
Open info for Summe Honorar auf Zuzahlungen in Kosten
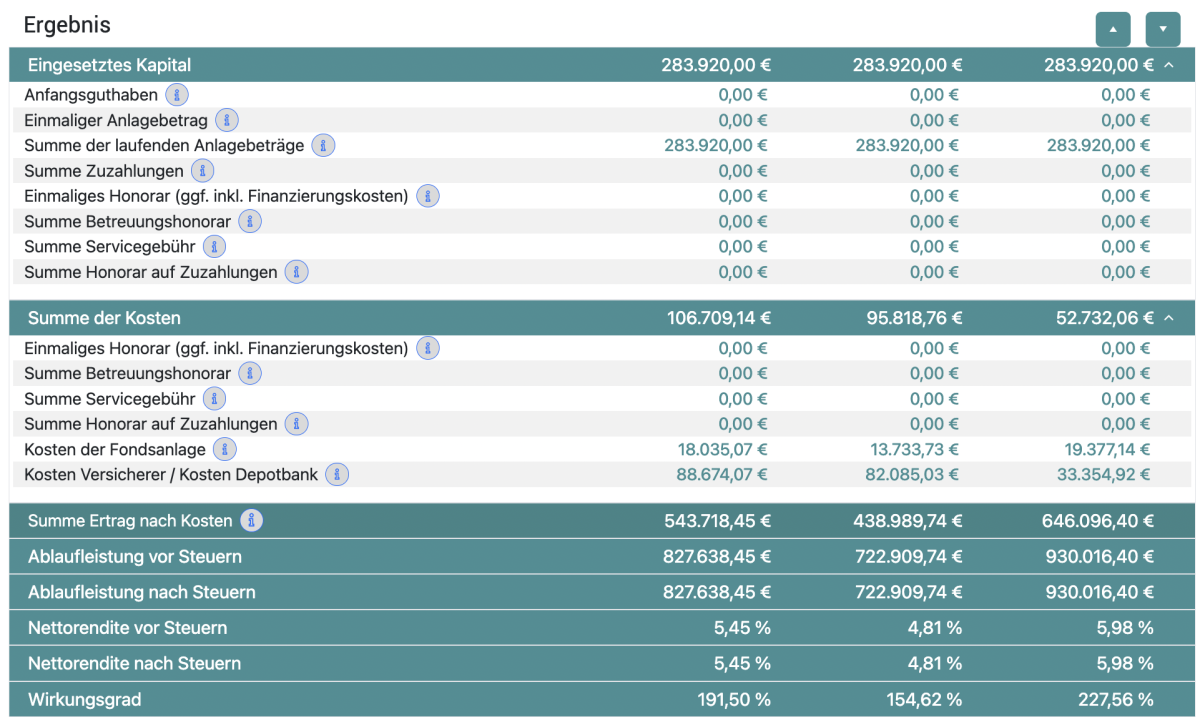click(296, 424)
